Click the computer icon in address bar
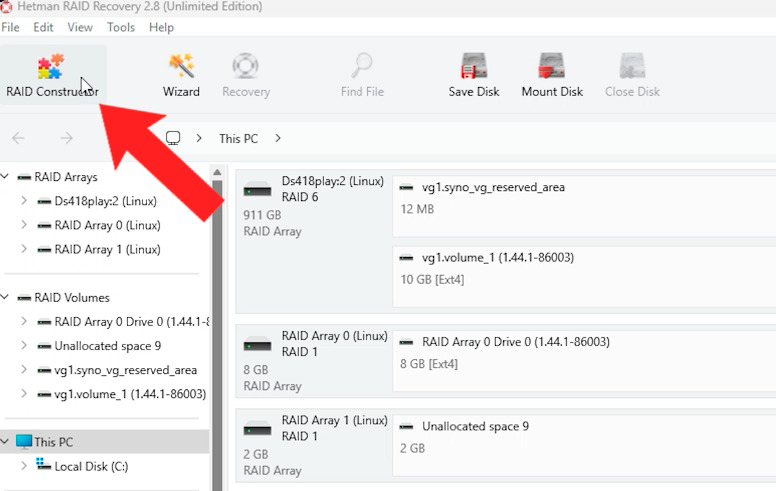The height and width of the screenshot is (491, 776). (173, 138)
